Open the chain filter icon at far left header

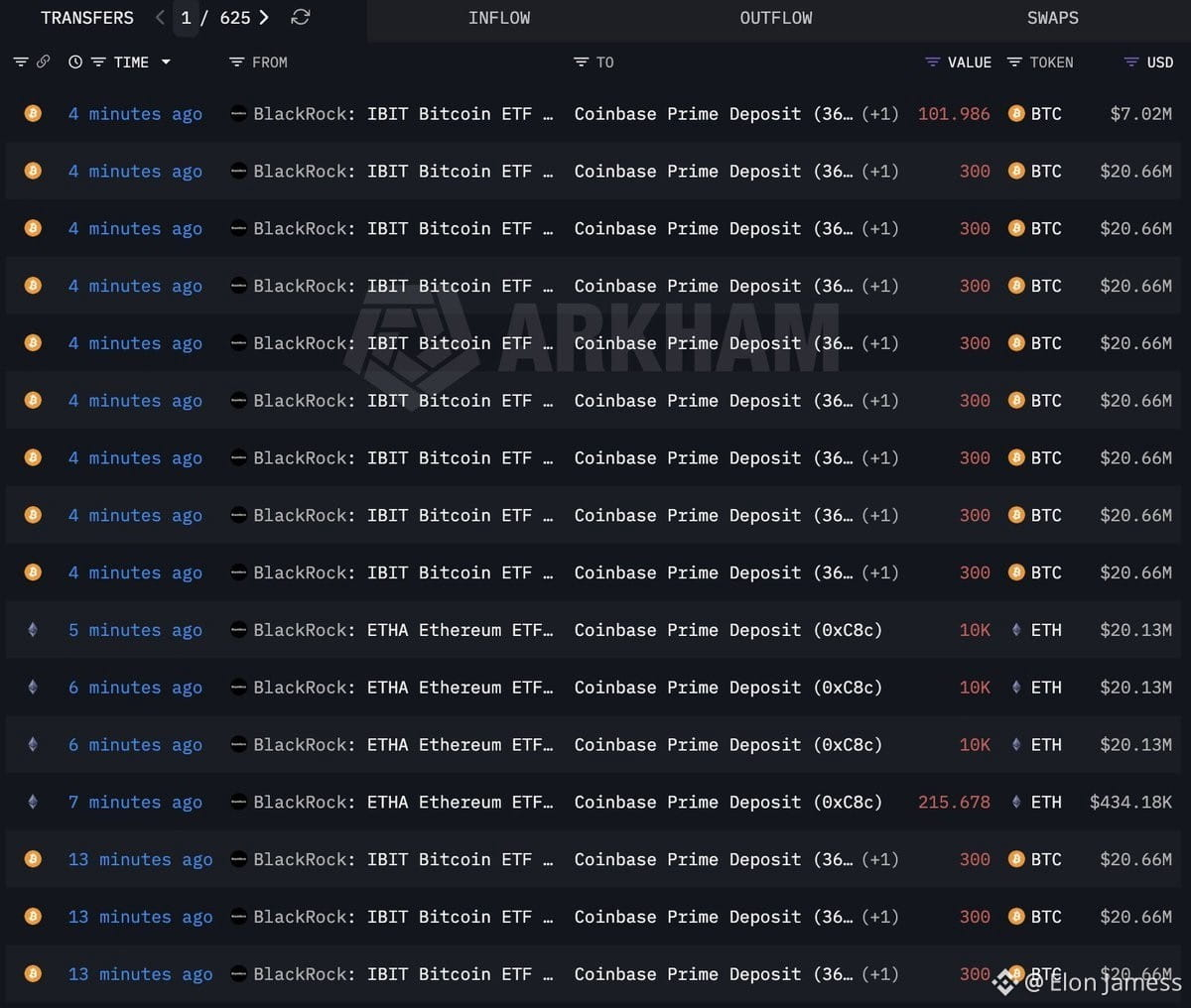21,62
